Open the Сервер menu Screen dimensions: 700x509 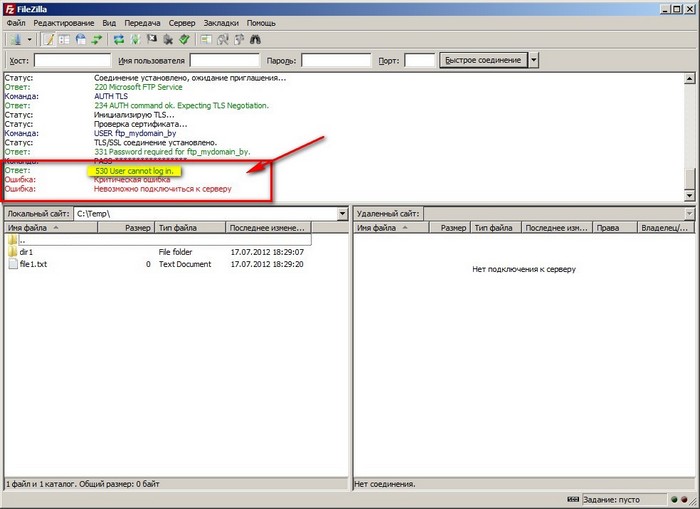182,23
